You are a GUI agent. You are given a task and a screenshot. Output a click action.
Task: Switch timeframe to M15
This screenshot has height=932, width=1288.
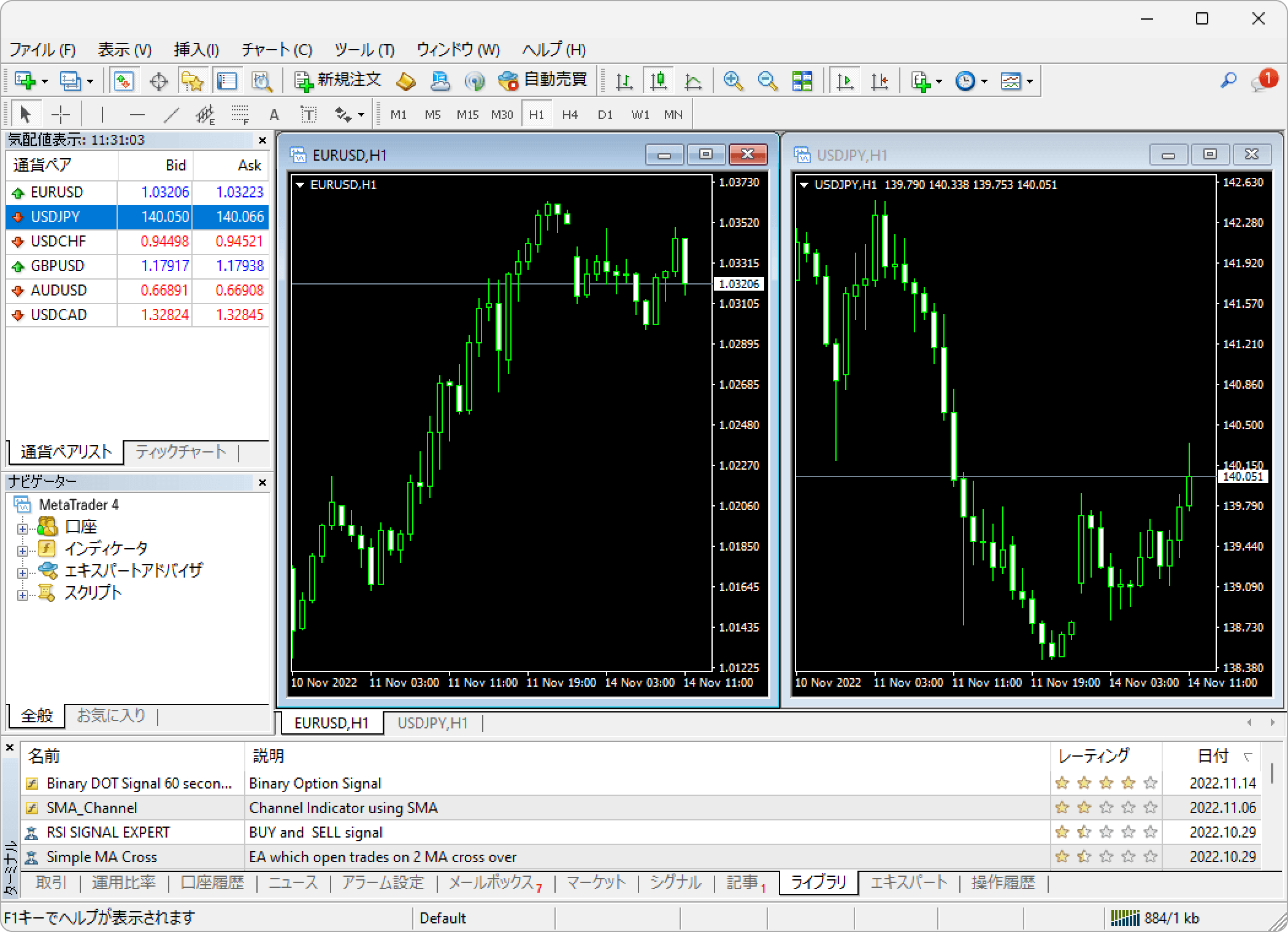point(467,115)
